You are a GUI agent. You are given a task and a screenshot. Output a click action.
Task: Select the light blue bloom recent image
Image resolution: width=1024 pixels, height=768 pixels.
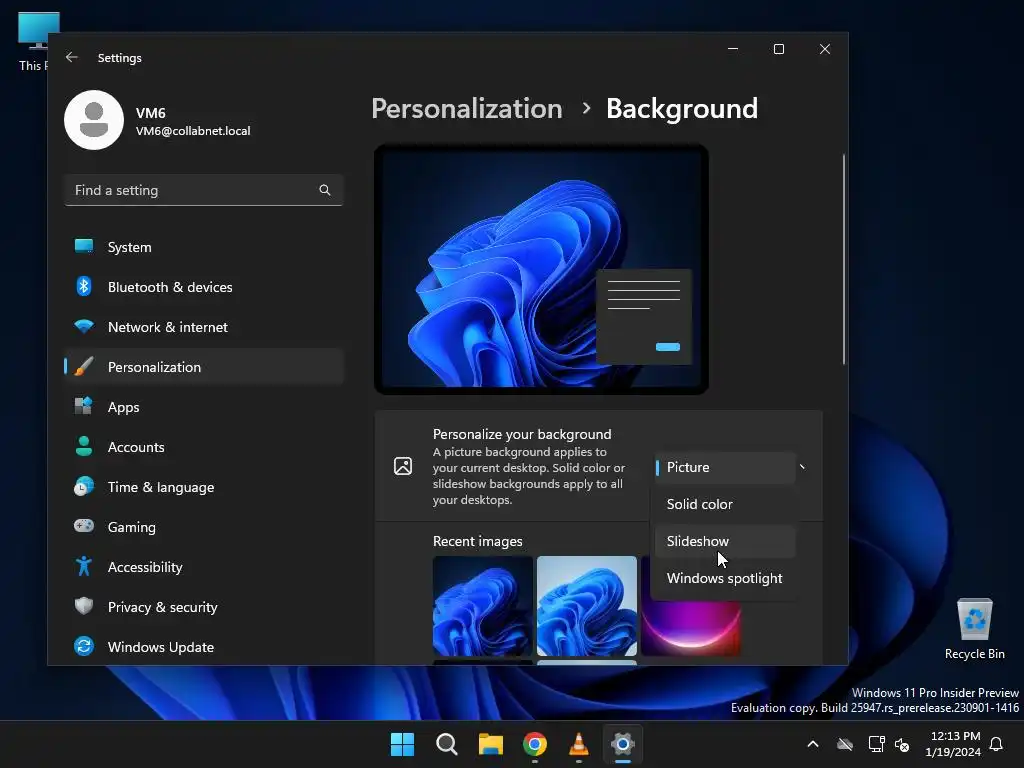[x=586, y=606]
